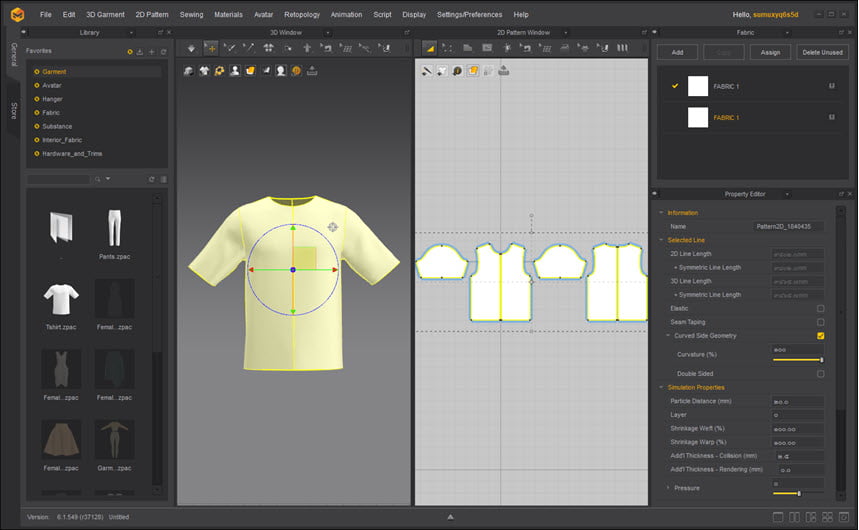This screenshot has width=859, height=530.
Task: Select the yellow Edit Pattern tool in the 2D toolbar
Action: (430, 48)
